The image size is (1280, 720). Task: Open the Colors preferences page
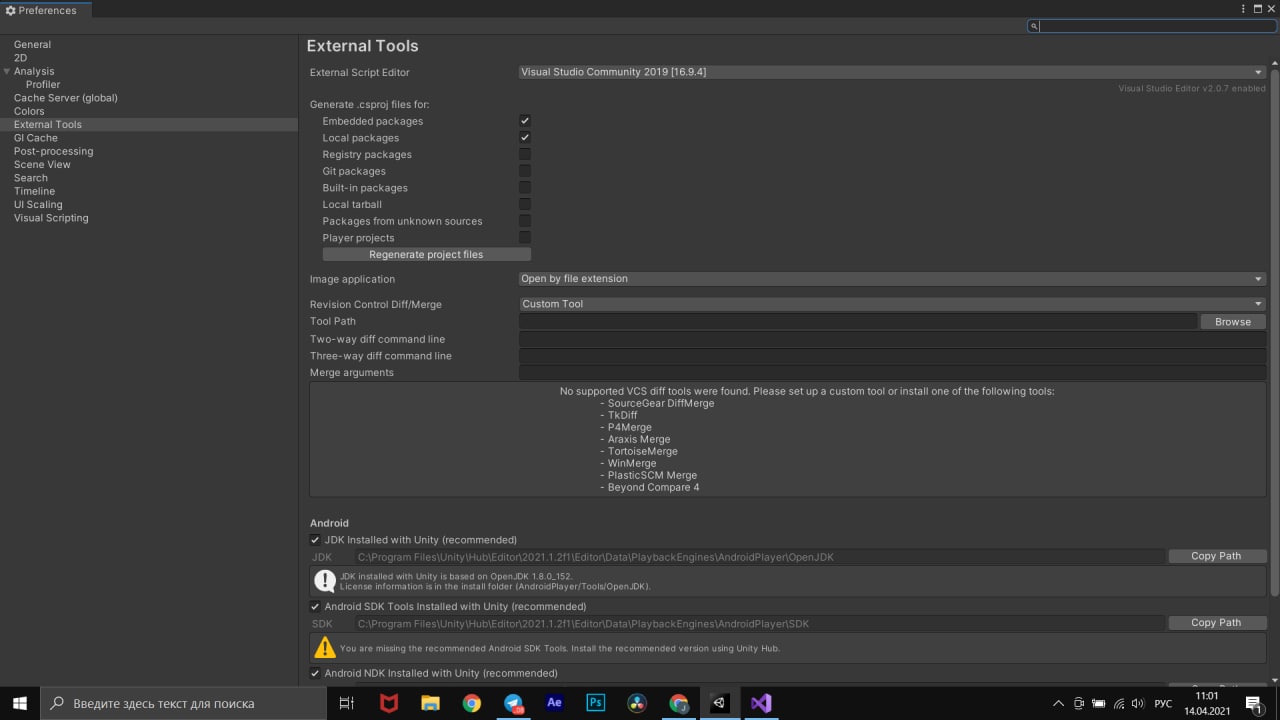pos(29,111)
